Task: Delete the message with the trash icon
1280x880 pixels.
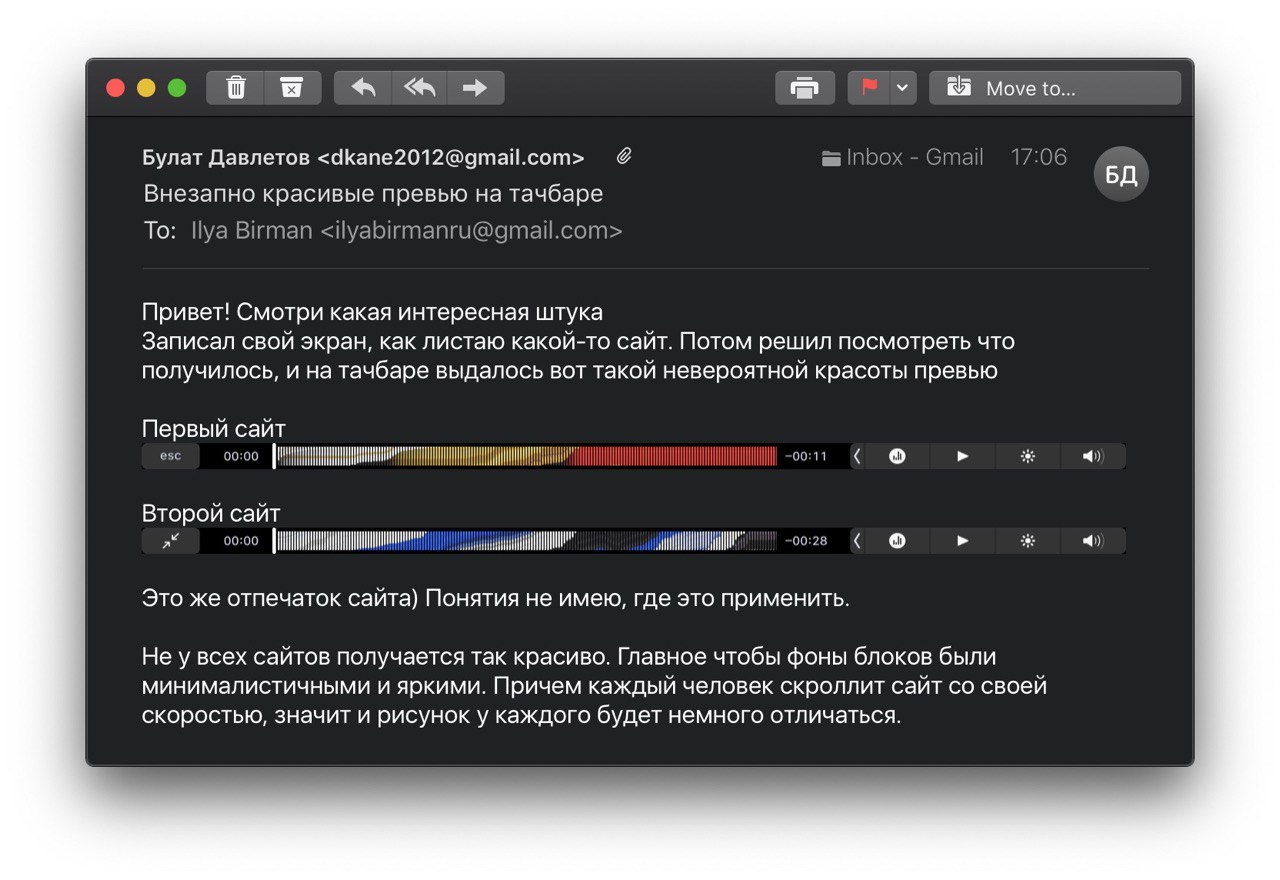Action: 236,88
